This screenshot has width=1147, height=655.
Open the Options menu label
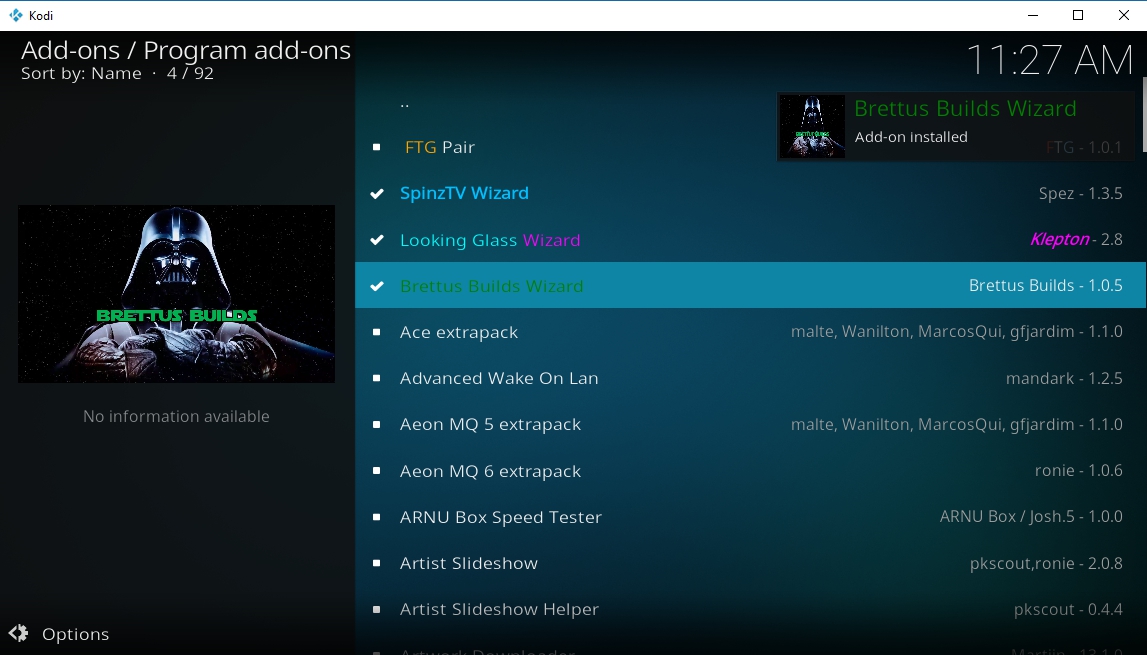click(75, 634)
